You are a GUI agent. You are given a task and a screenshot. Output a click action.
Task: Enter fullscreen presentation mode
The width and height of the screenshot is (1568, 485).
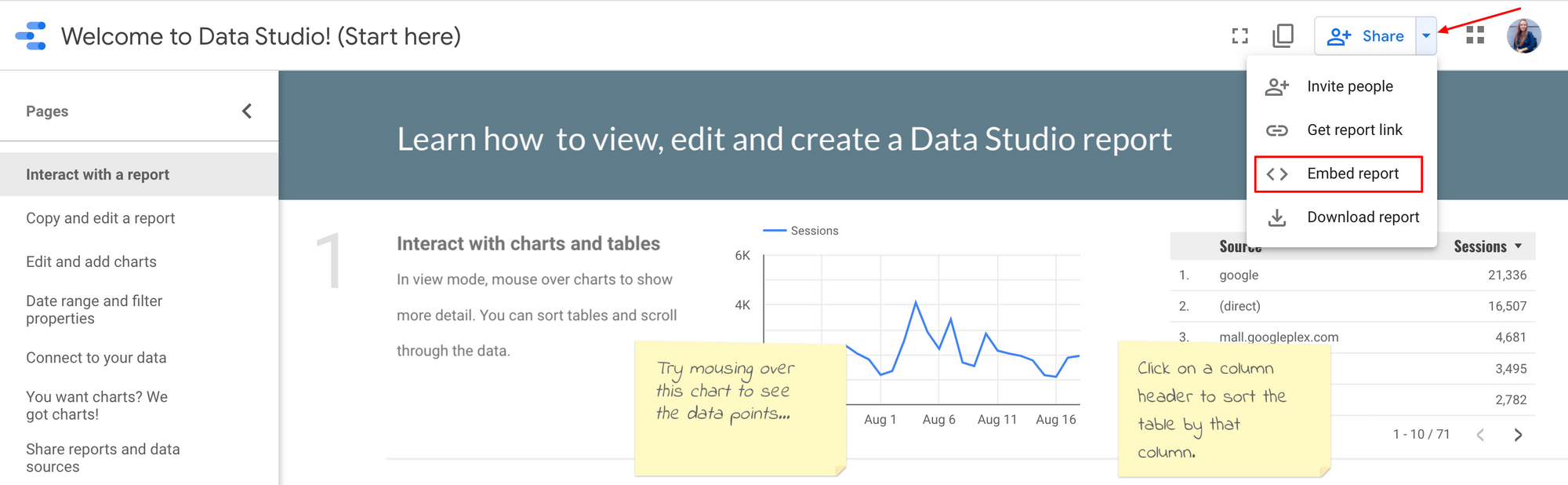[x=1240, y=36]
